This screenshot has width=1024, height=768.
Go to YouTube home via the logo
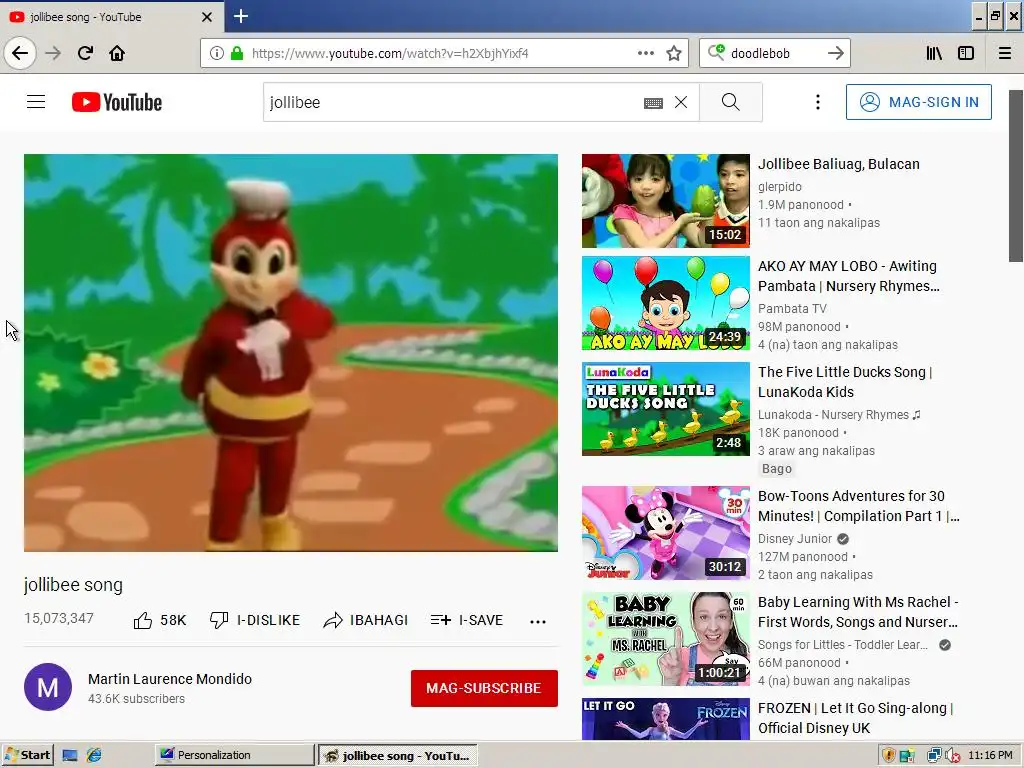(117, 102)
